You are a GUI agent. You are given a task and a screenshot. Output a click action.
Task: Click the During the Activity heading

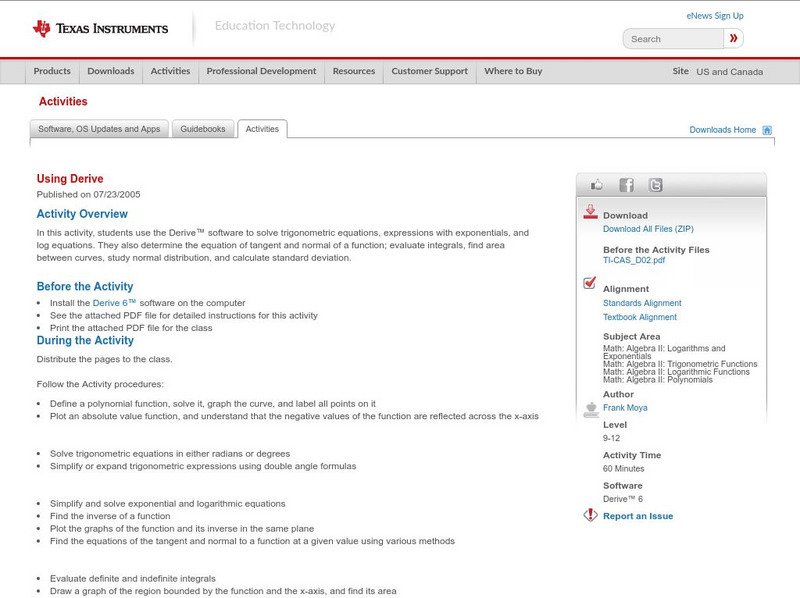[85, 340]
